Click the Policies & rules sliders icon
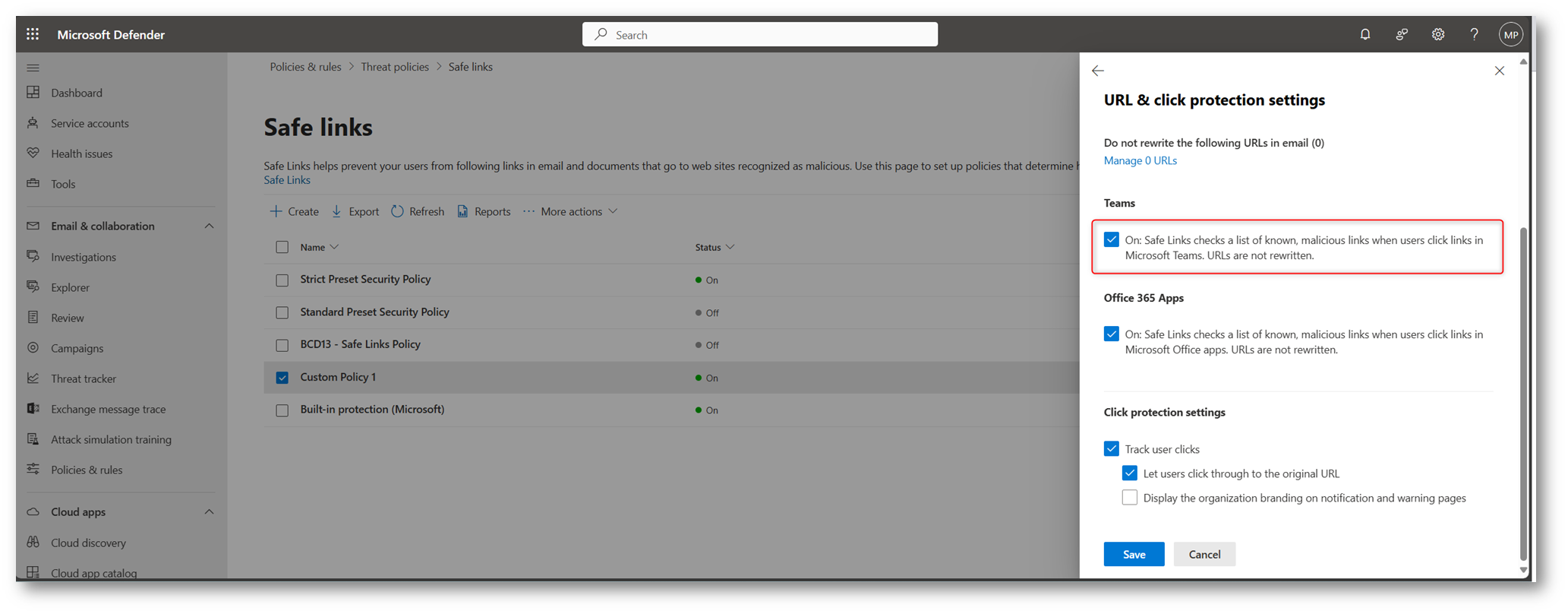This screenshot has height=614, width=1568. click(33, 469)
